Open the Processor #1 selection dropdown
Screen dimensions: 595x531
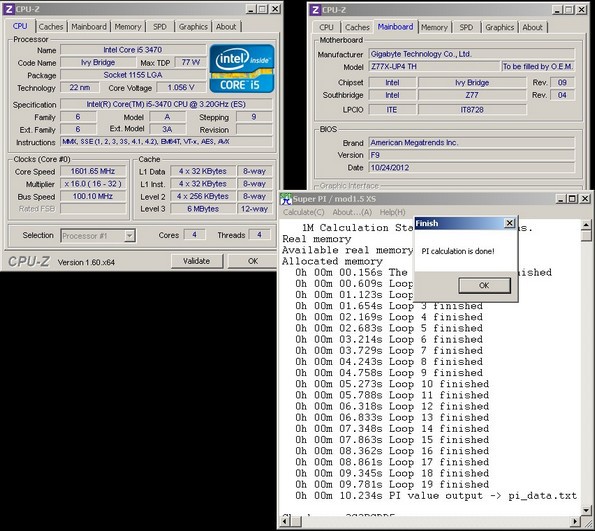(129, 236)
